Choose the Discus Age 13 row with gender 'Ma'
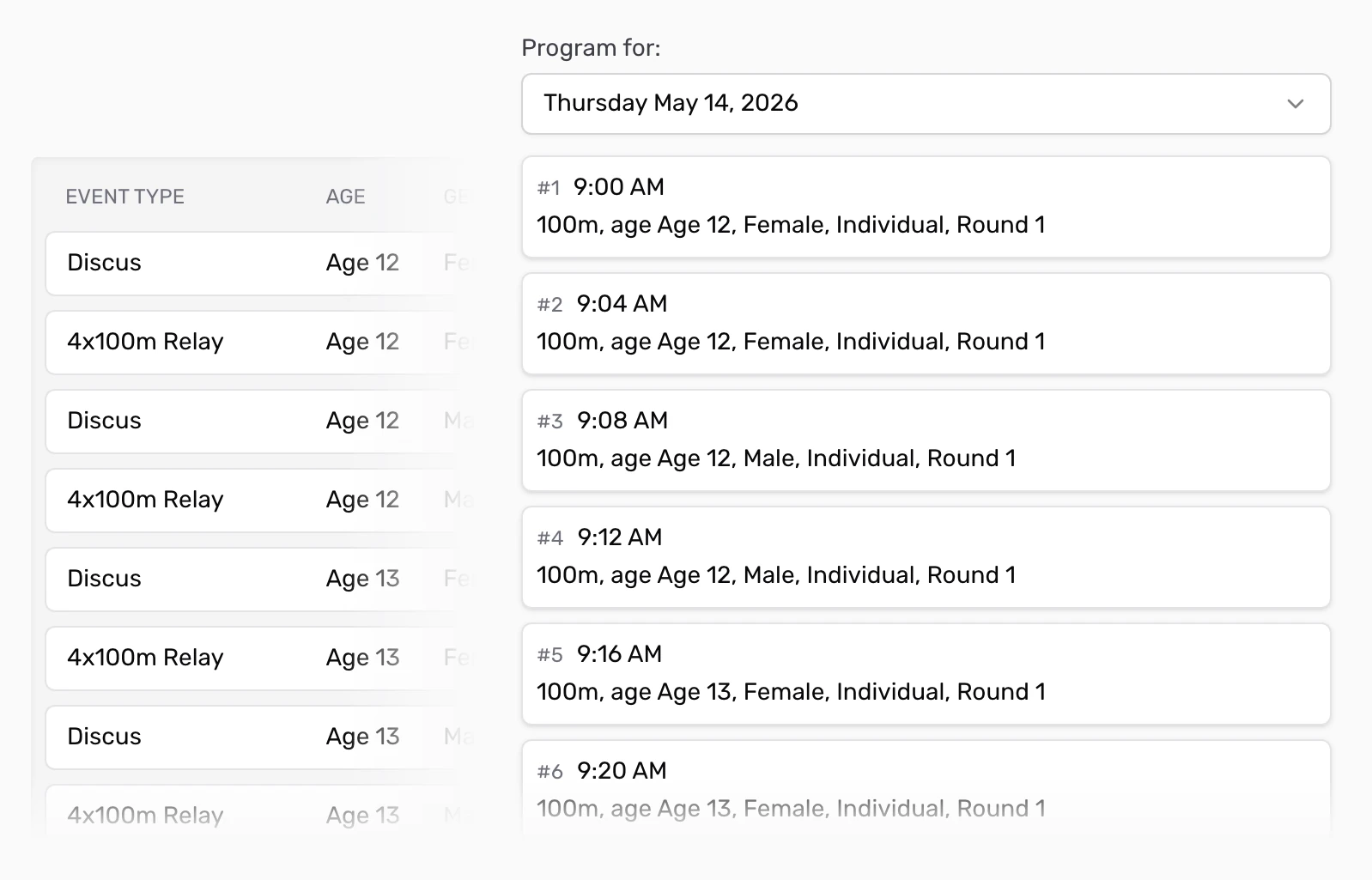1372x880 pixels. [x=259, y=737]
